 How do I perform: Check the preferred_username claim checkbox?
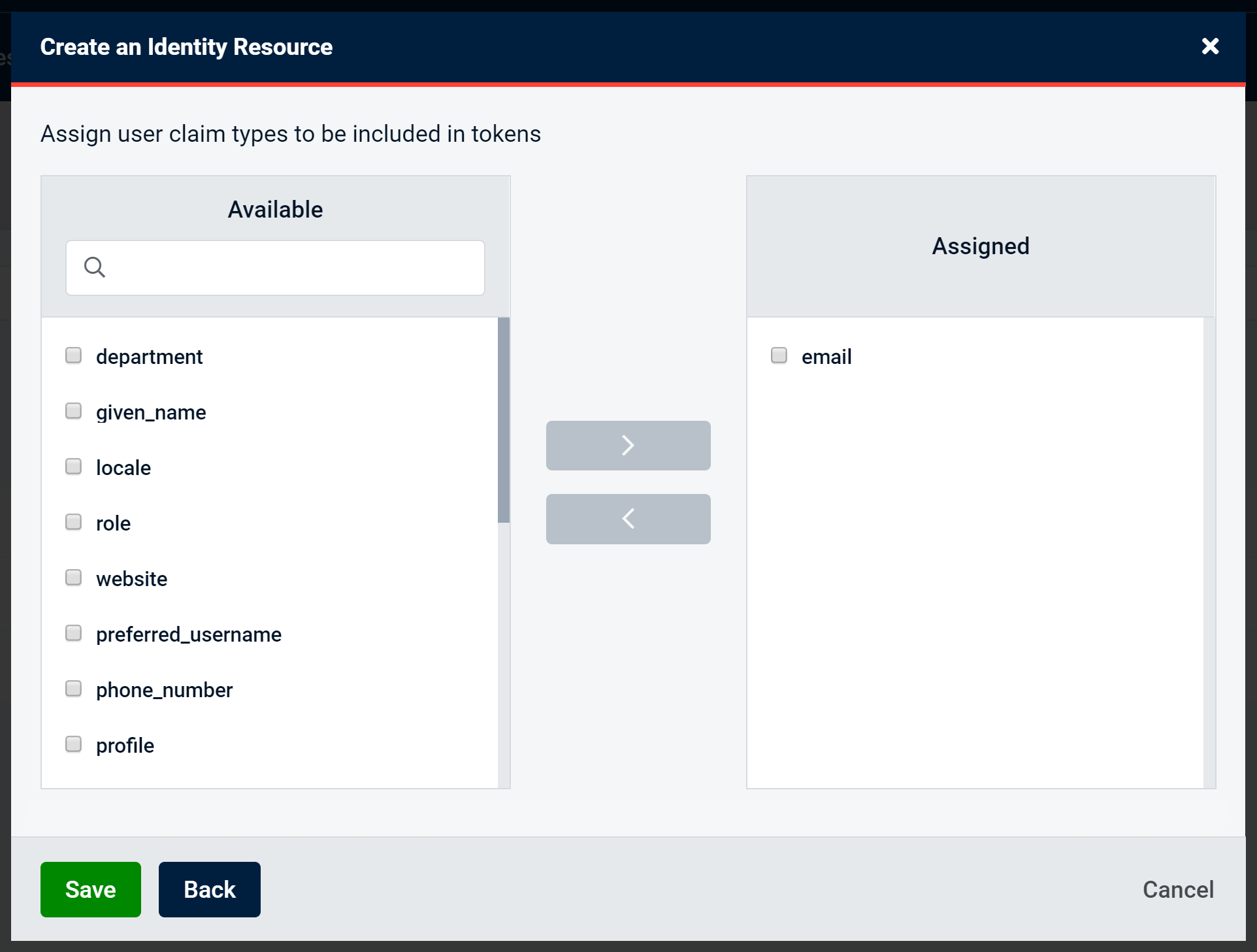point(73,632)
